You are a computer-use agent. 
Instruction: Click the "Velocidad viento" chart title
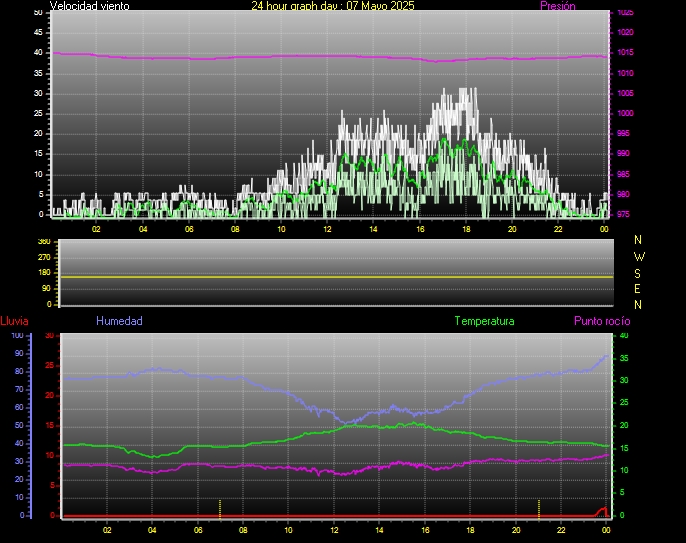[90, 6]
